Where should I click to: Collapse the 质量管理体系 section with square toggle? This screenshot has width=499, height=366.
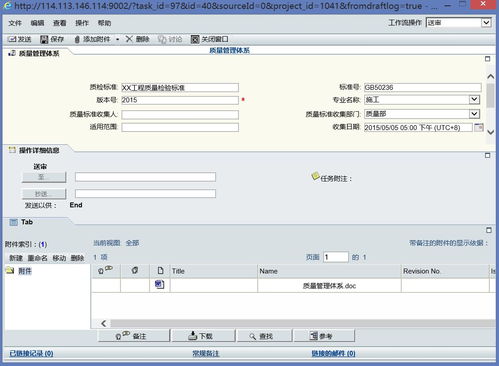coord(487,59)
